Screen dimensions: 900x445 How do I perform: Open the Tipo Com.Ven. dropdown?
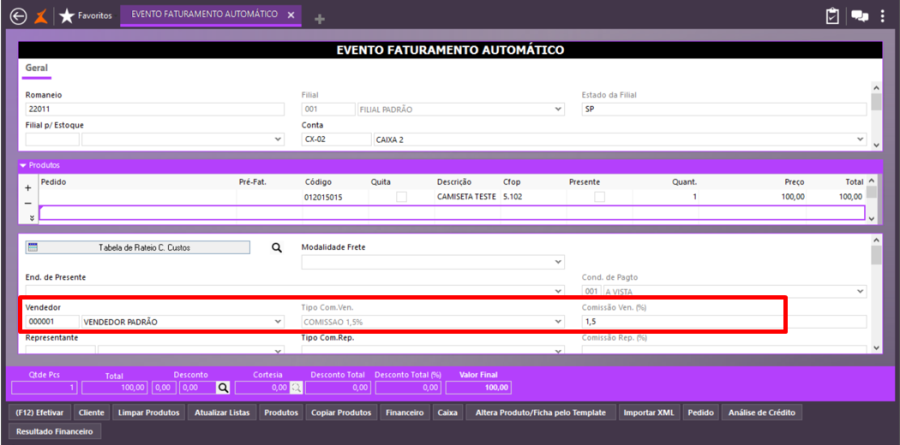pyautogui.click(x=558, y=322)
